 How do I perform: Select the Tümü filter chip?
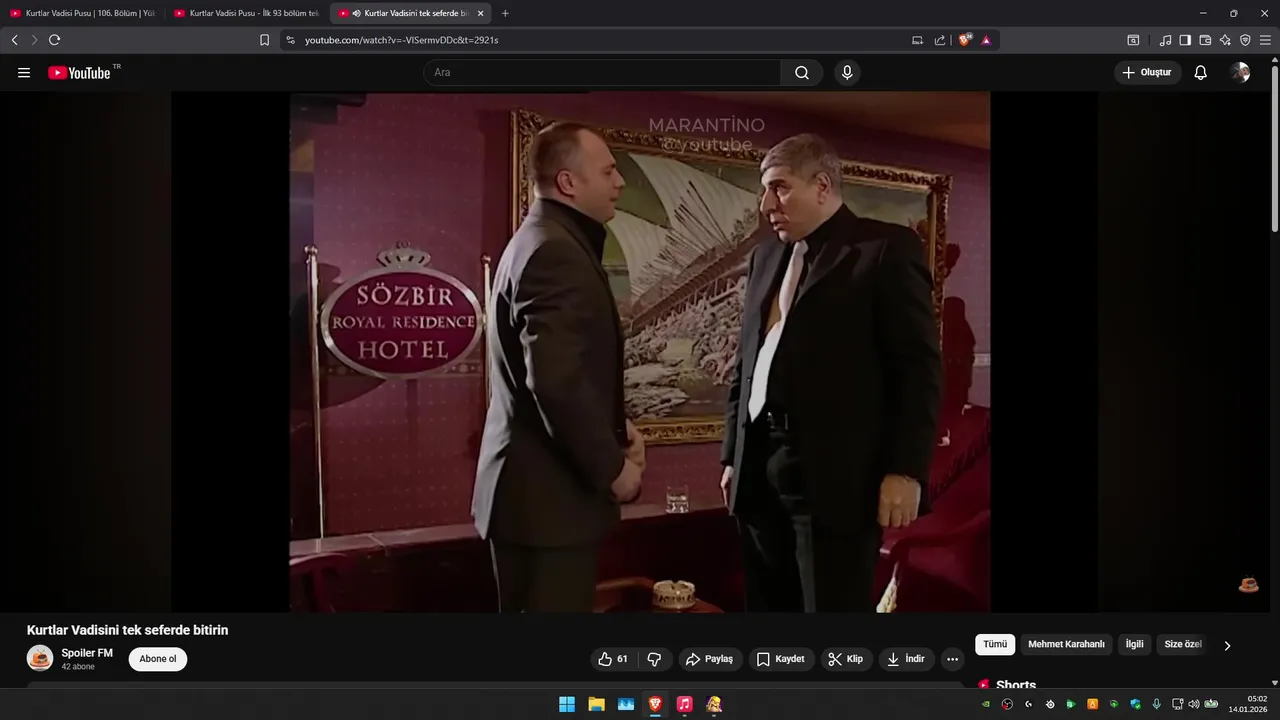(995, 645)
